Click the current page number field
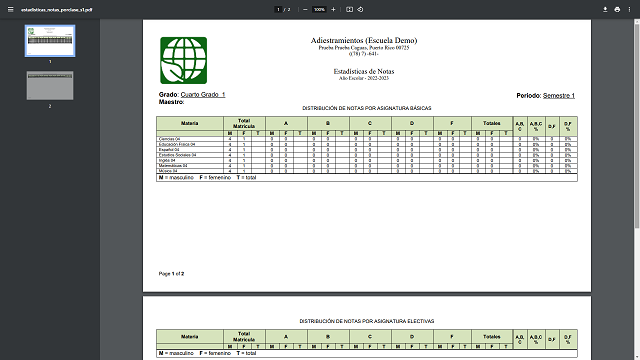The width and height of the screenshot is (640, 360). (x=278, y=9)
